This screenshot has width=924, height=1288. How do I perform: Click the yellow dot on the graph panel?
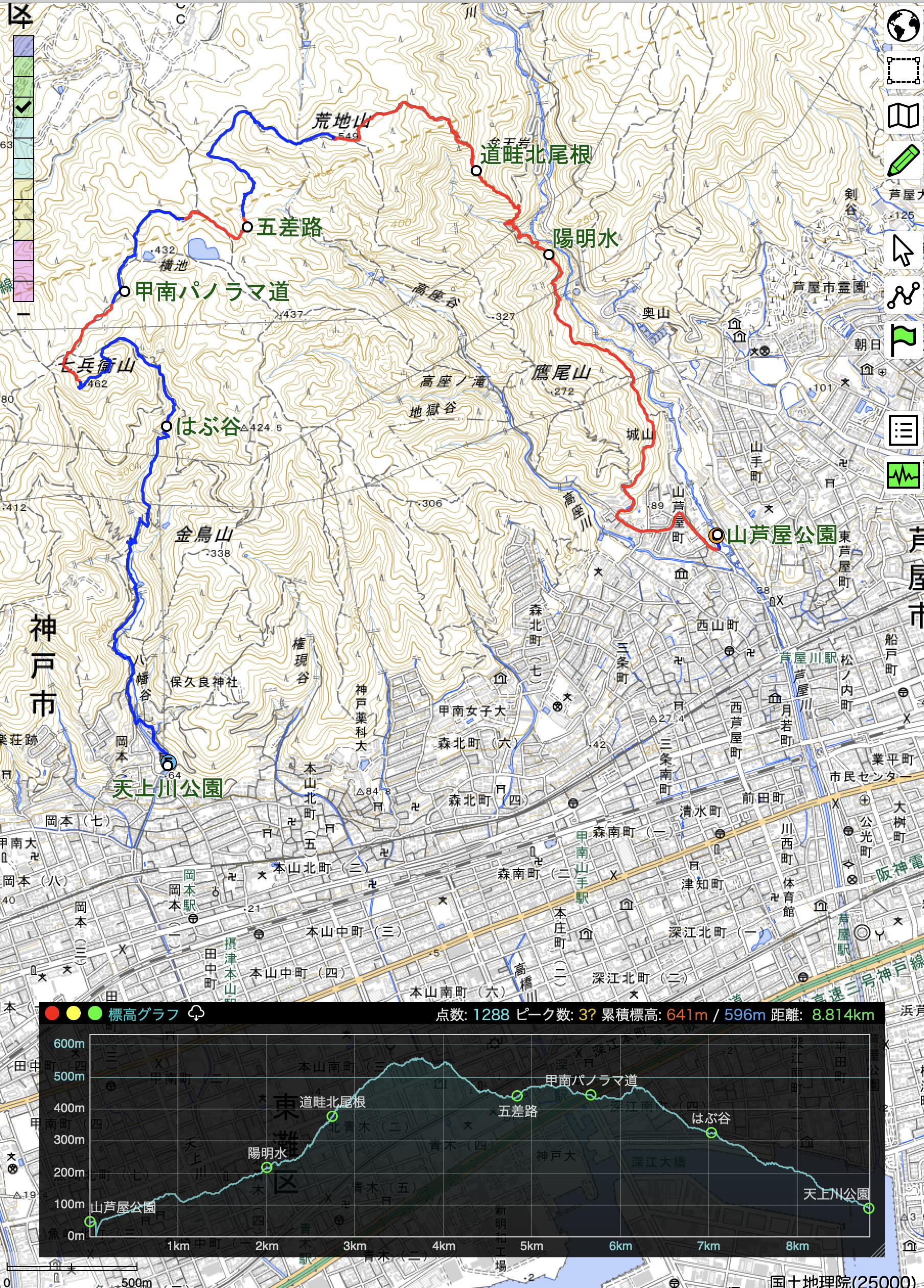(x=73, y=1014)
